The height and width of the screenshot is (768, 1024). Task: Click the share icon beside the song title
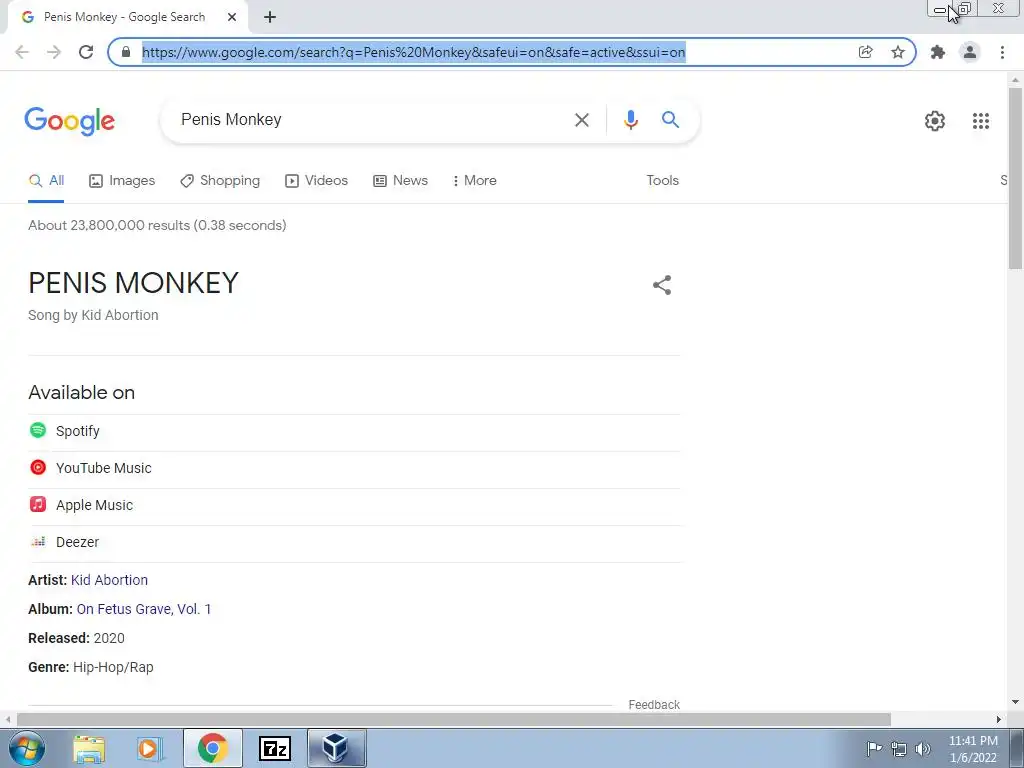point(662,285)
